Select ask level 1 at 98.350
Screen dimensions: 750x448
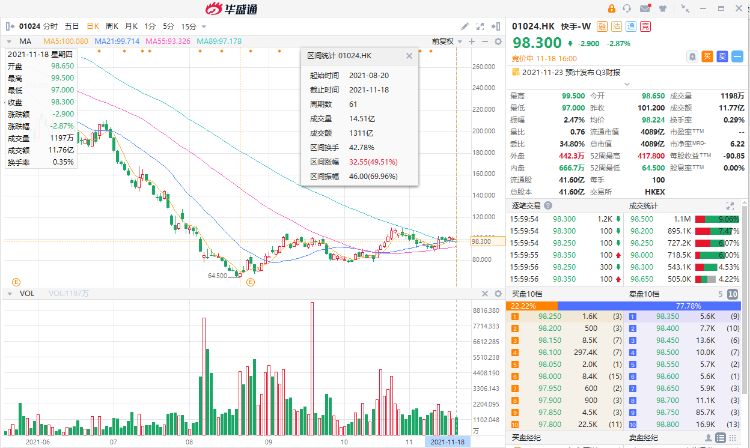pos(684,316)
